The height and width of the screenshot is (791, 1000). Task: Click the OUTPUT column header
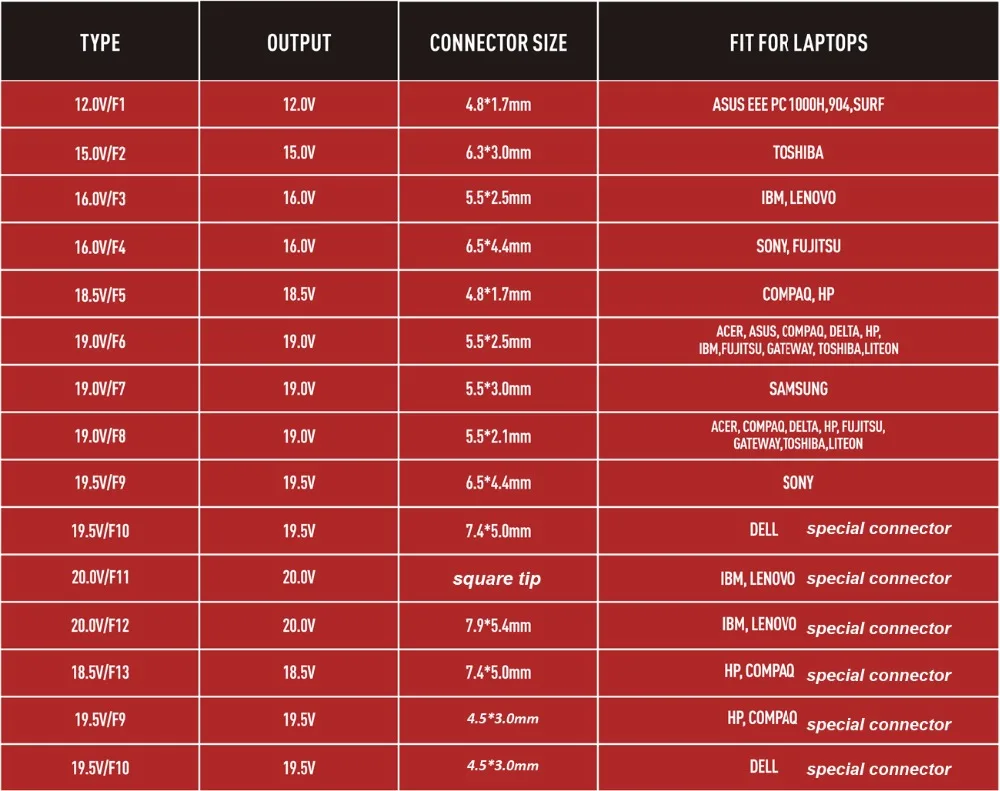point(299,42)
